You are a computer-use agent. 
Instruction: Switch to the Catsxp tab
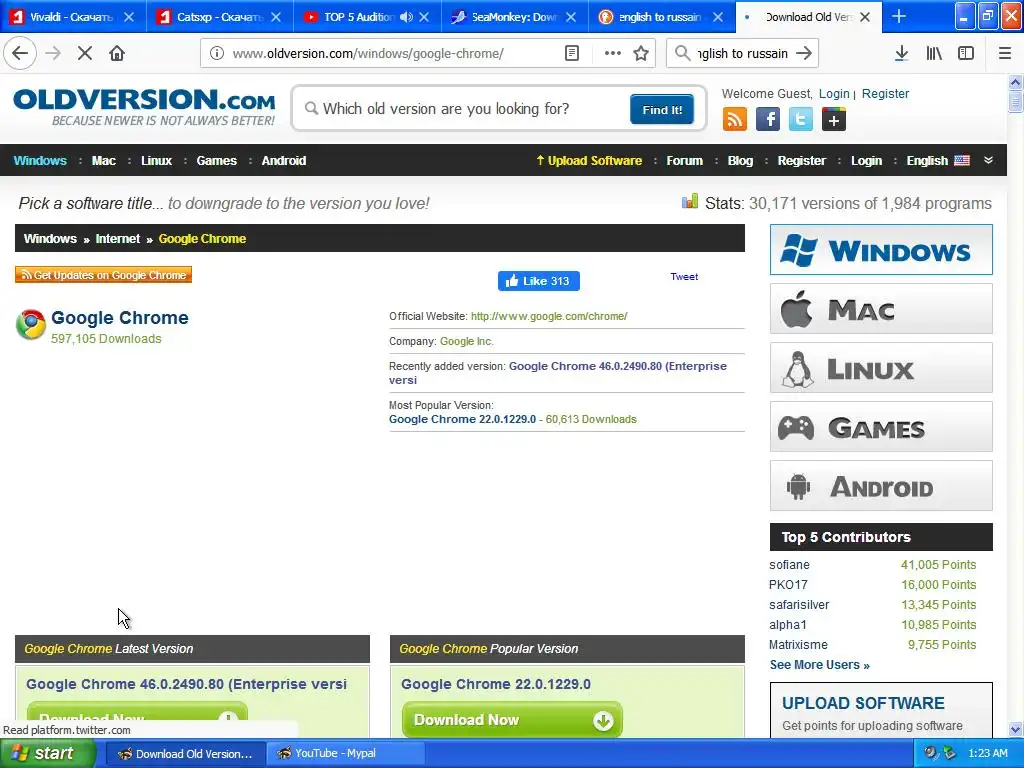[x=219, y=17]
